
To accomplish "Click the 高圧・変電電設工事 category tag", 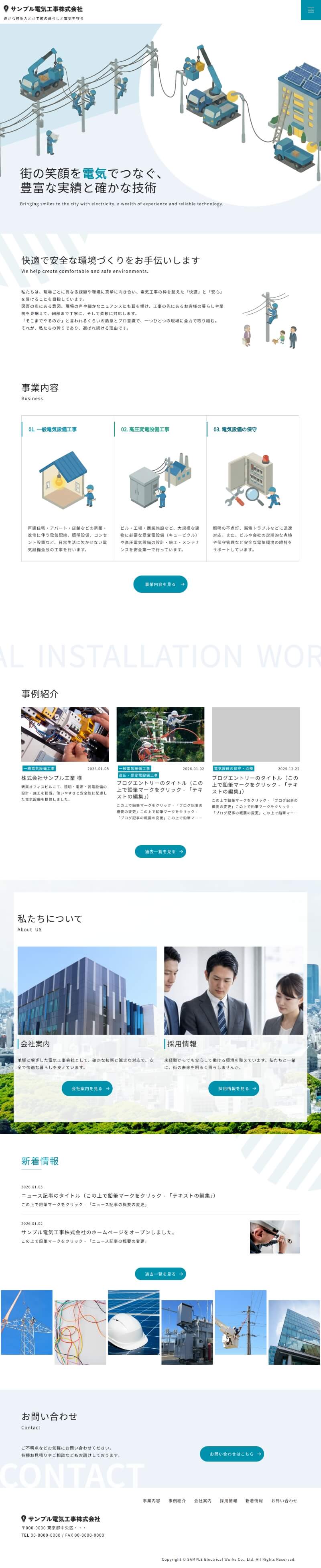I will point(138,776).
